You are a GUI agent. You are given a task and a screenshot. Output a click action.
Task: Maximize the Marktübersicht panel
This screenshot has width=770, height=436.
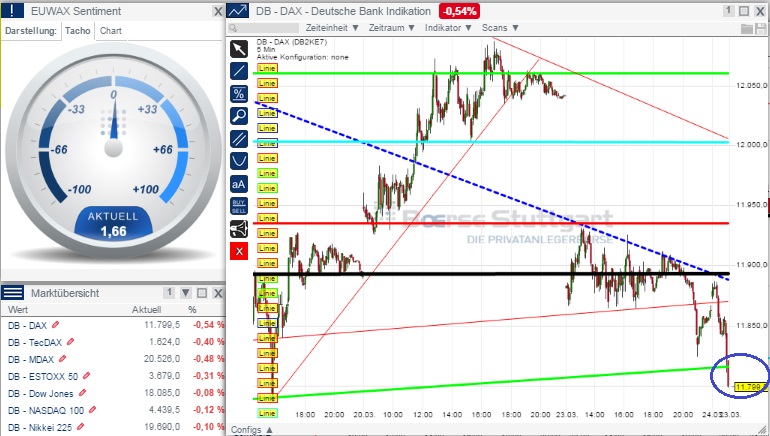coord(202,293)
